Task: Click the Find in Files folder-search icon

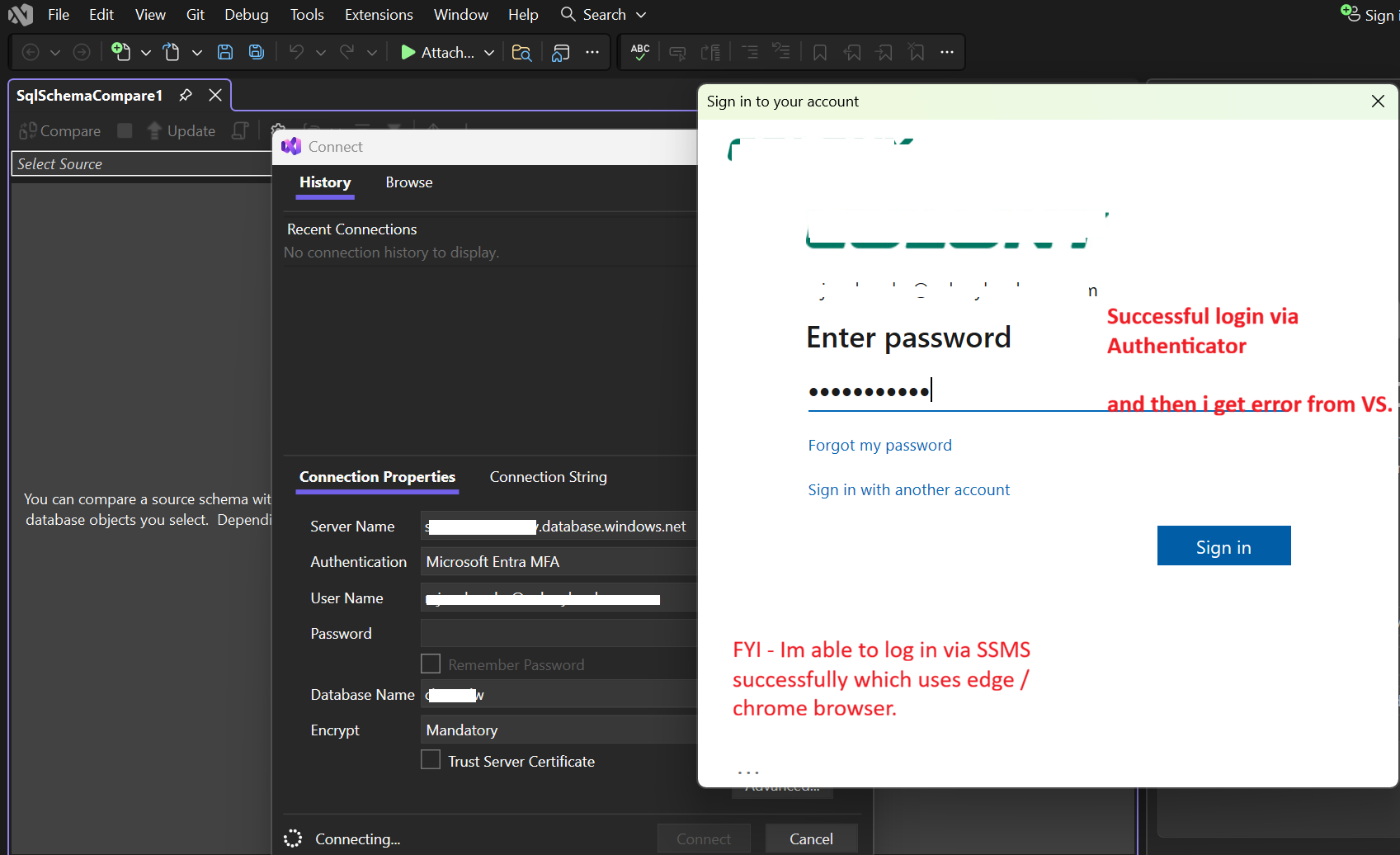Action: (x=521, y=52)
